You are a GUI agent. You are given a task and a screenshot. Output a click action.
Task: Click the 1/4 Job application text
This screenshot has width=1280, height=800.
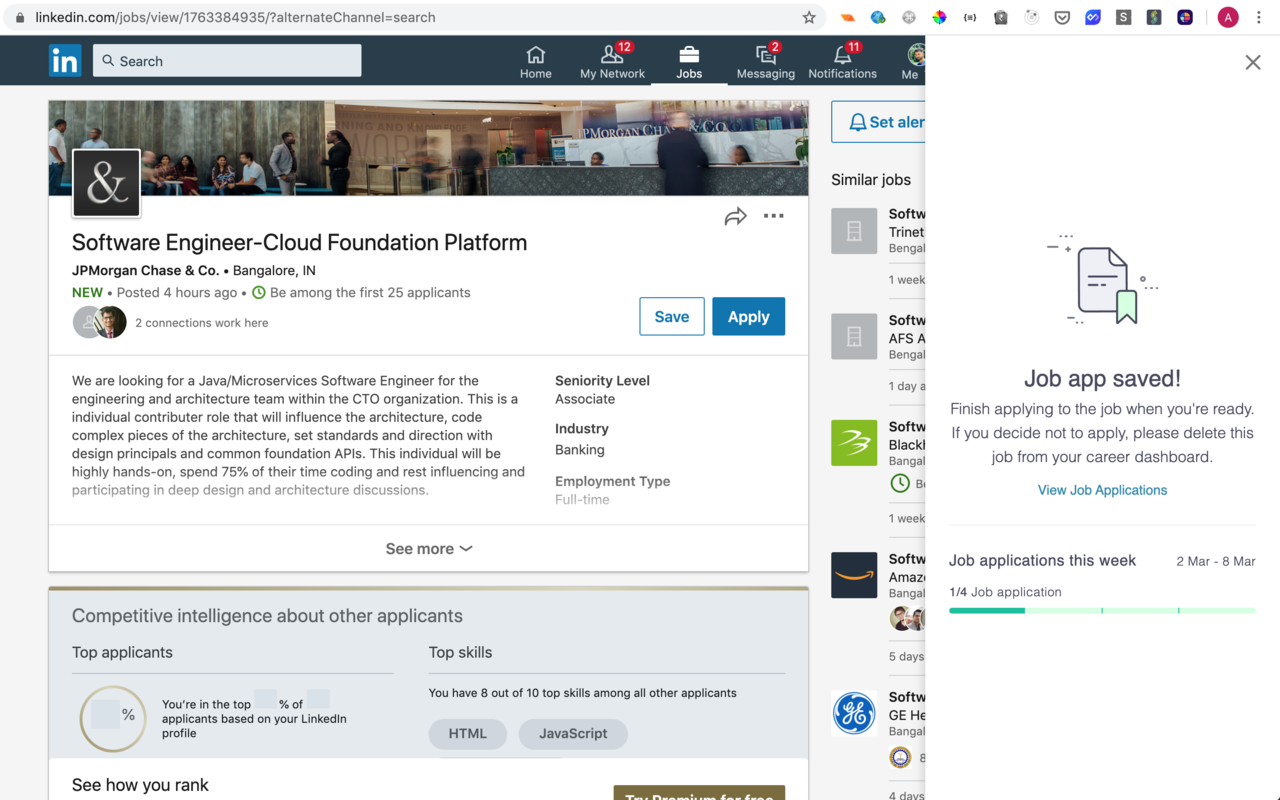coord(1005,592)
